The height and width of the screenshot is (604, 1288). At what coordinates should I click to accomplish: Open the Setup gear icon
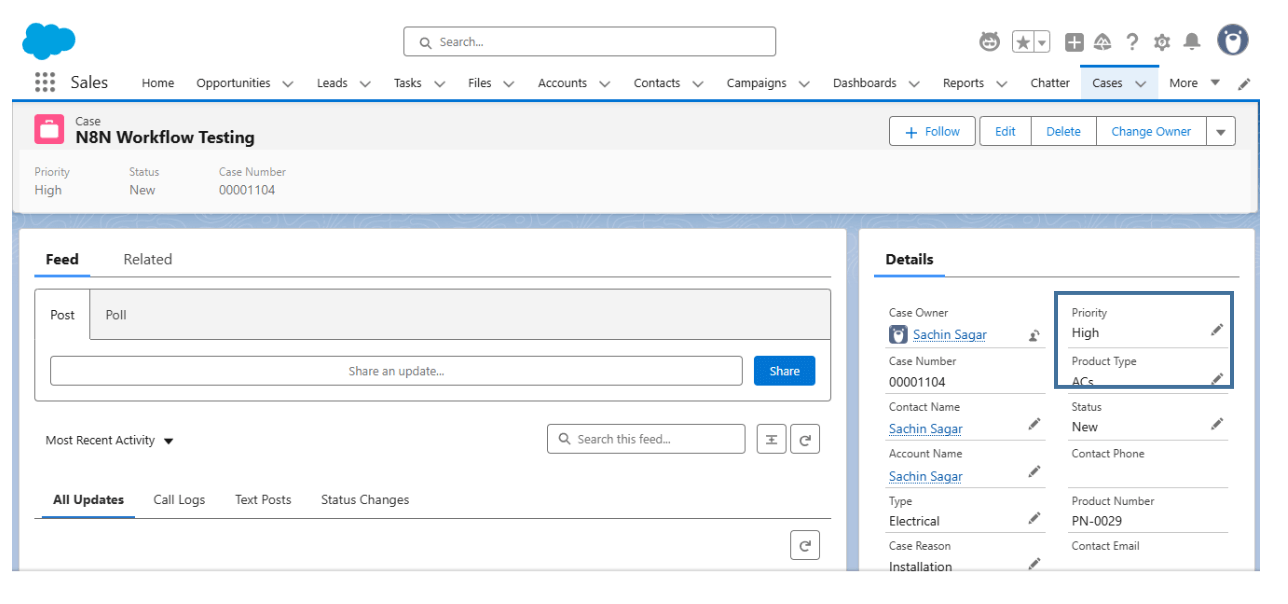pos(1161,41)
